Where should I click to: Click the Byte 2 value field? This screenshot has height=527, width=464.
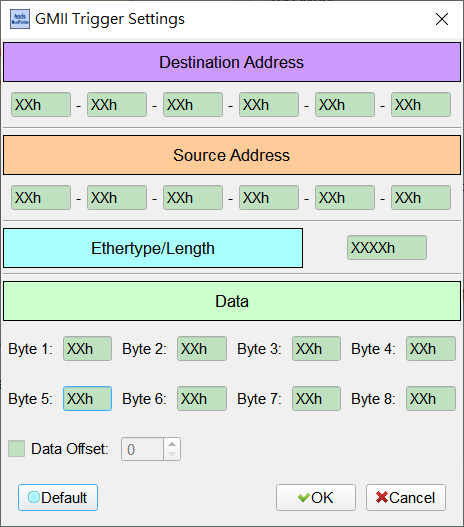202,349
